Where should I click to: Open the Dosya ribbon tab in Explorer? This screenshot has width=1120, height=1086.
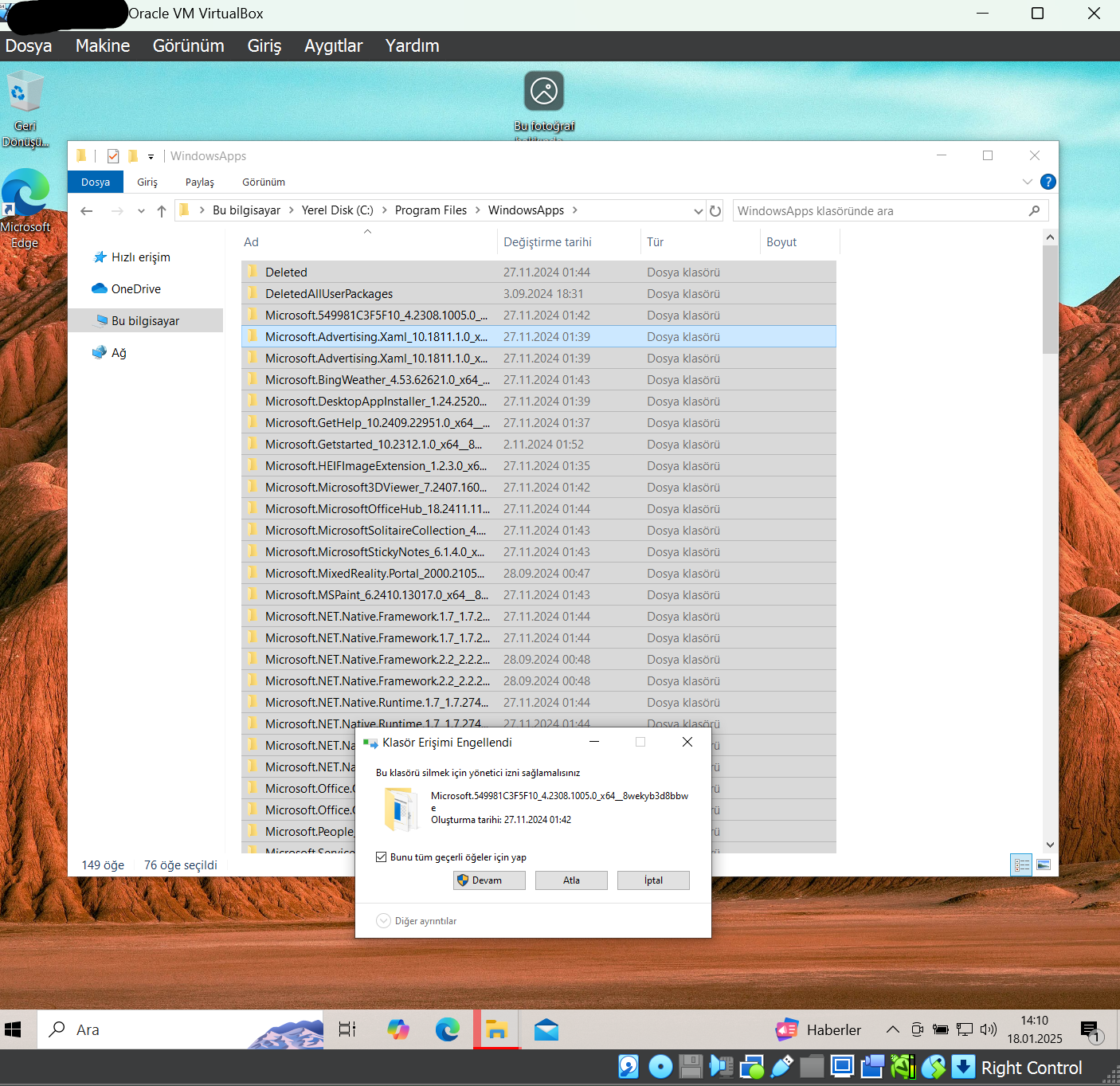(96, 182)
